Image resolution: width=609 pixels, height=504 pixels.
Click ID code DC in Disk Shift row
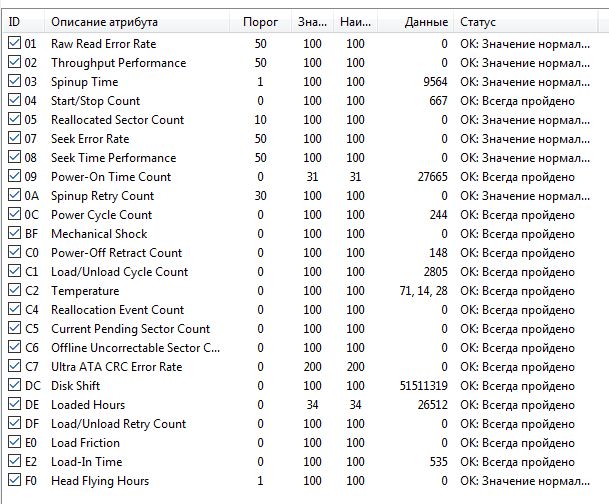click(33, 386)
